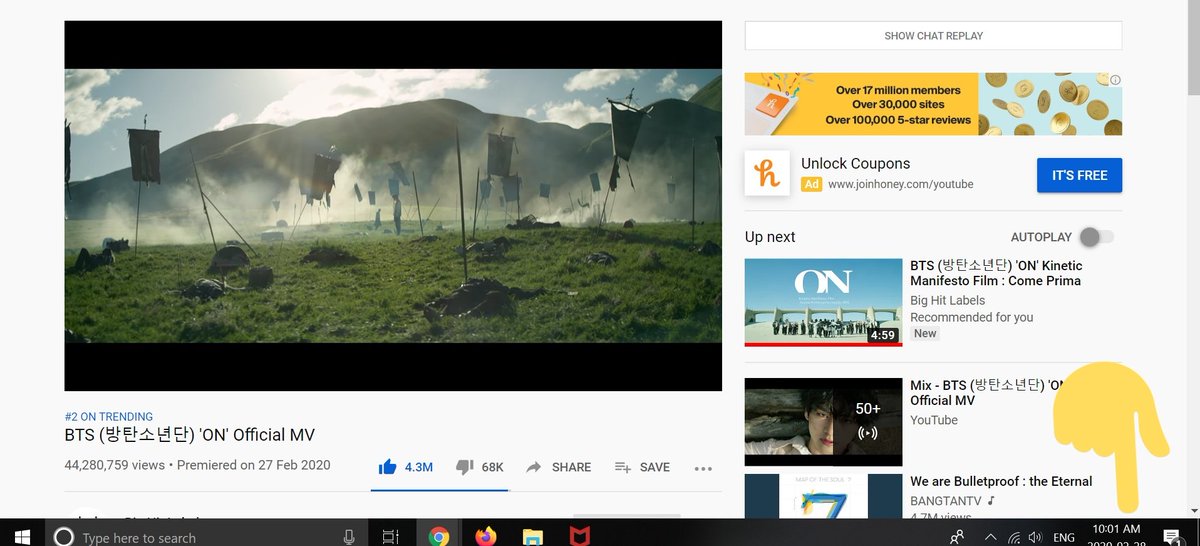This screenshot has height=546, width=1200.
Task: Click the SHOW CHAT REPLAY button
Action: (933, 35)
